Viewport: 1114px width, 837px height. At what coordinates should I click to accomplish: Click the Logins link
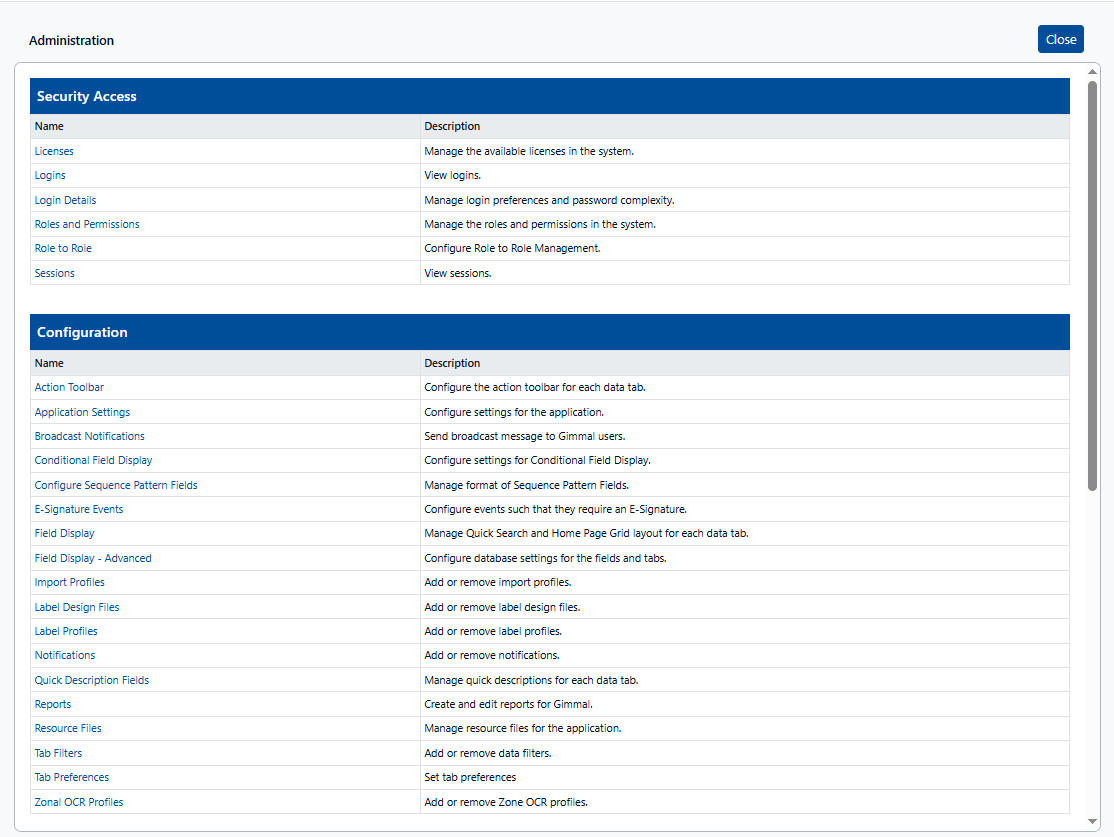point(50,175)
